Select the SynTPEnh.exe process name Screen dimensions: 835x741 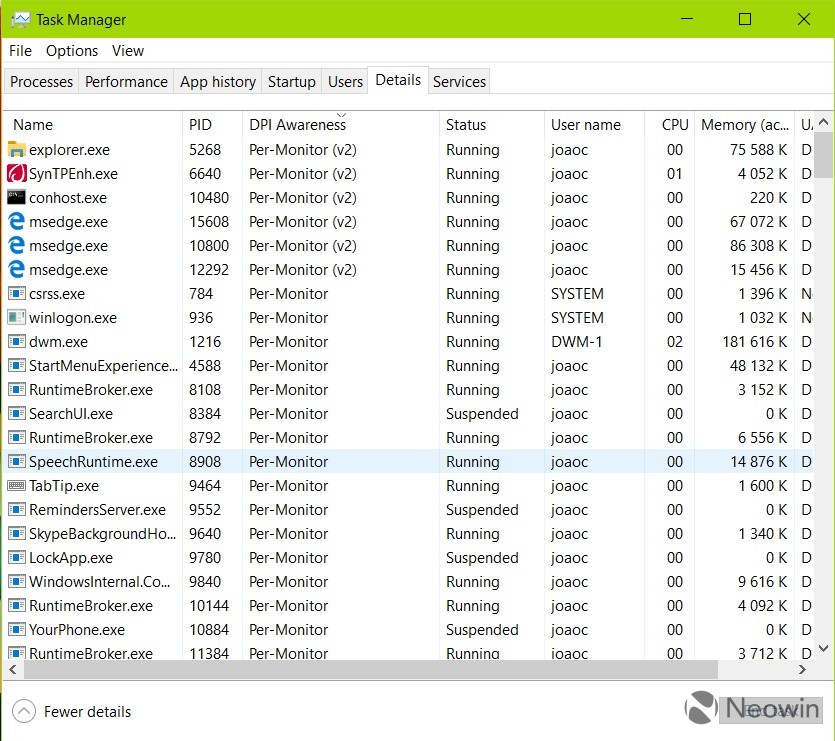73,174
